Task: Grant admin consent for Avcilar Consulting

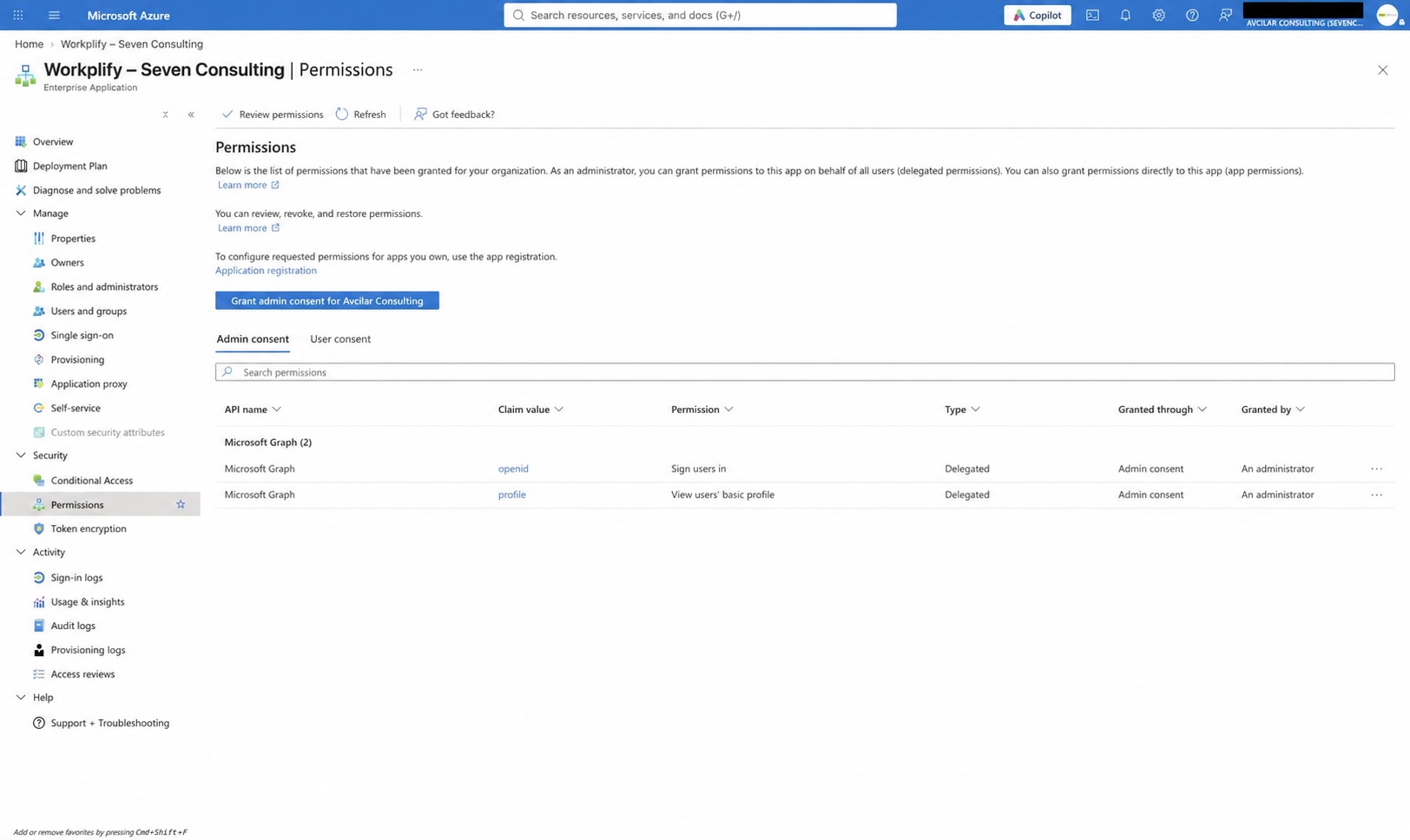Action: coord(327,301)
